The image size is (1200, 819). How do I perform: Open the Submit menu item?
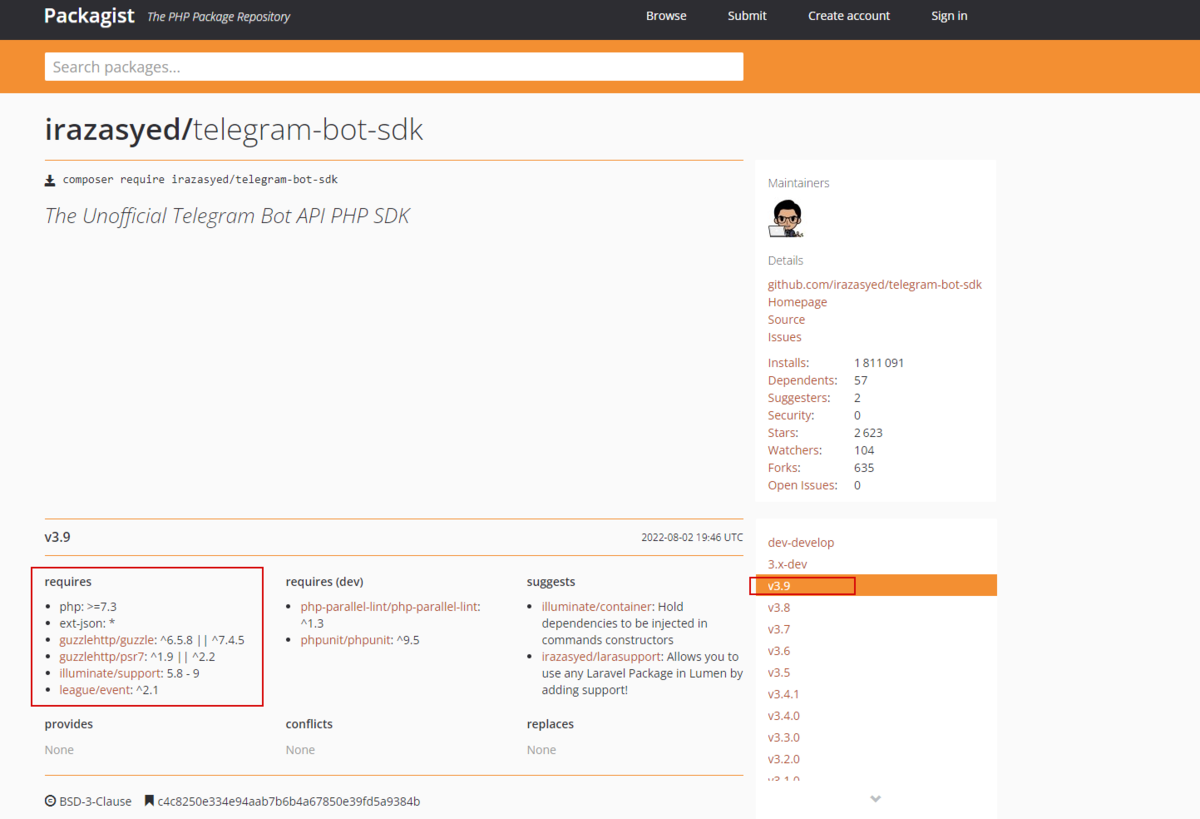point(746,15)
